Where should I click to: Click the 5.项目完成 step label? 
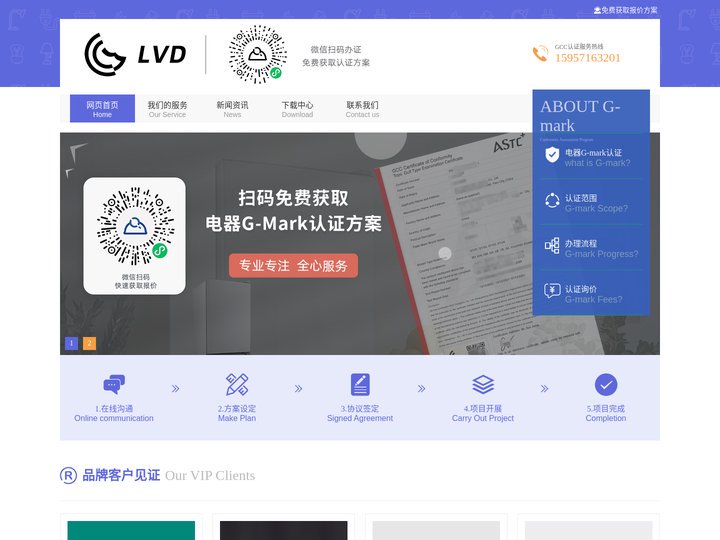pyautogui.click(x=606, y=408)
